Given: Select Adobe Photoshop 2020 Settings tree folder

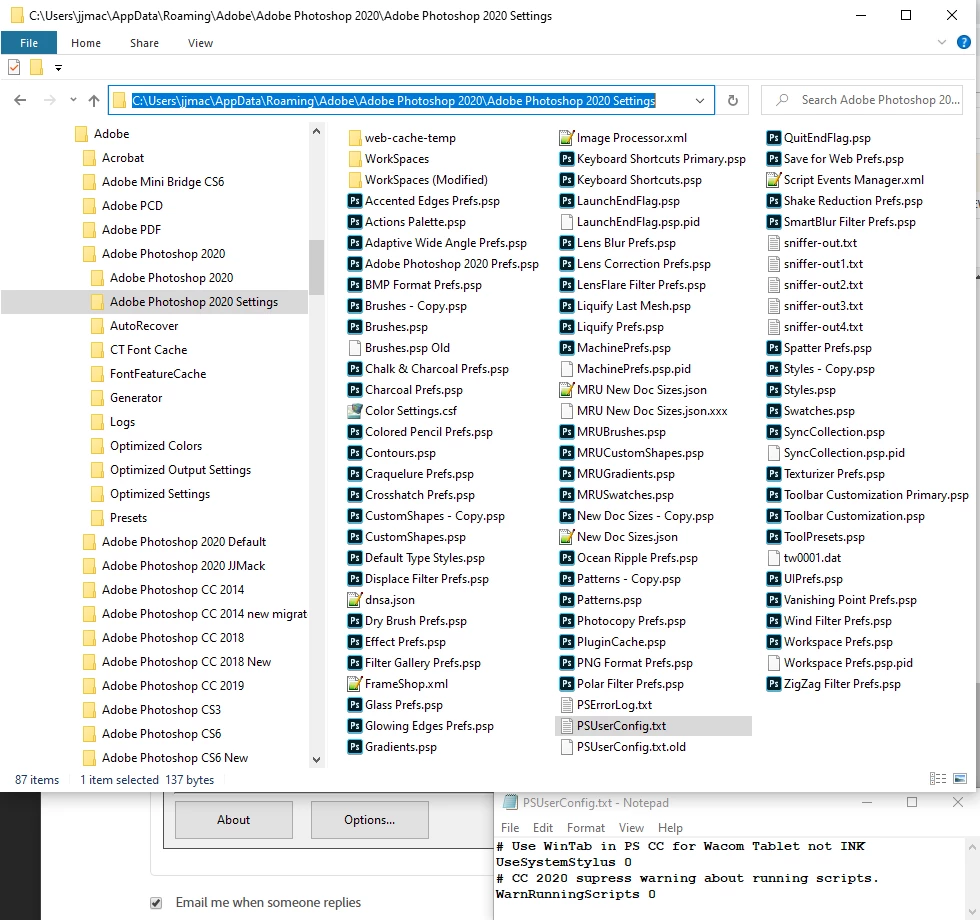Looking at the screenshot, I should click(x=194, y=302).
